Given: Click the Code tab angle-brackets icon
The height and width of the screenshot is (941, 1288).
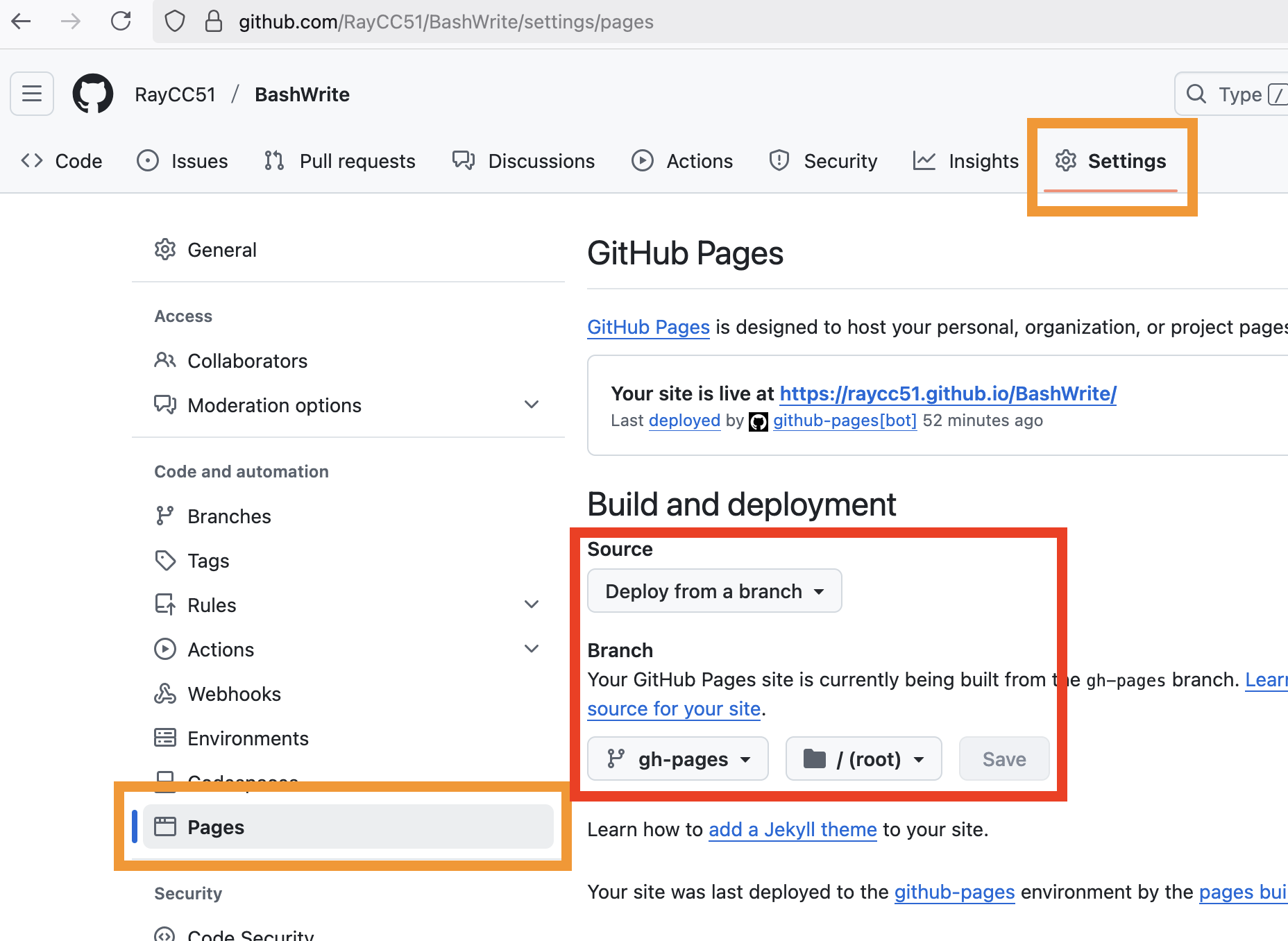Looking at the screenshot, I should [32, 161].
